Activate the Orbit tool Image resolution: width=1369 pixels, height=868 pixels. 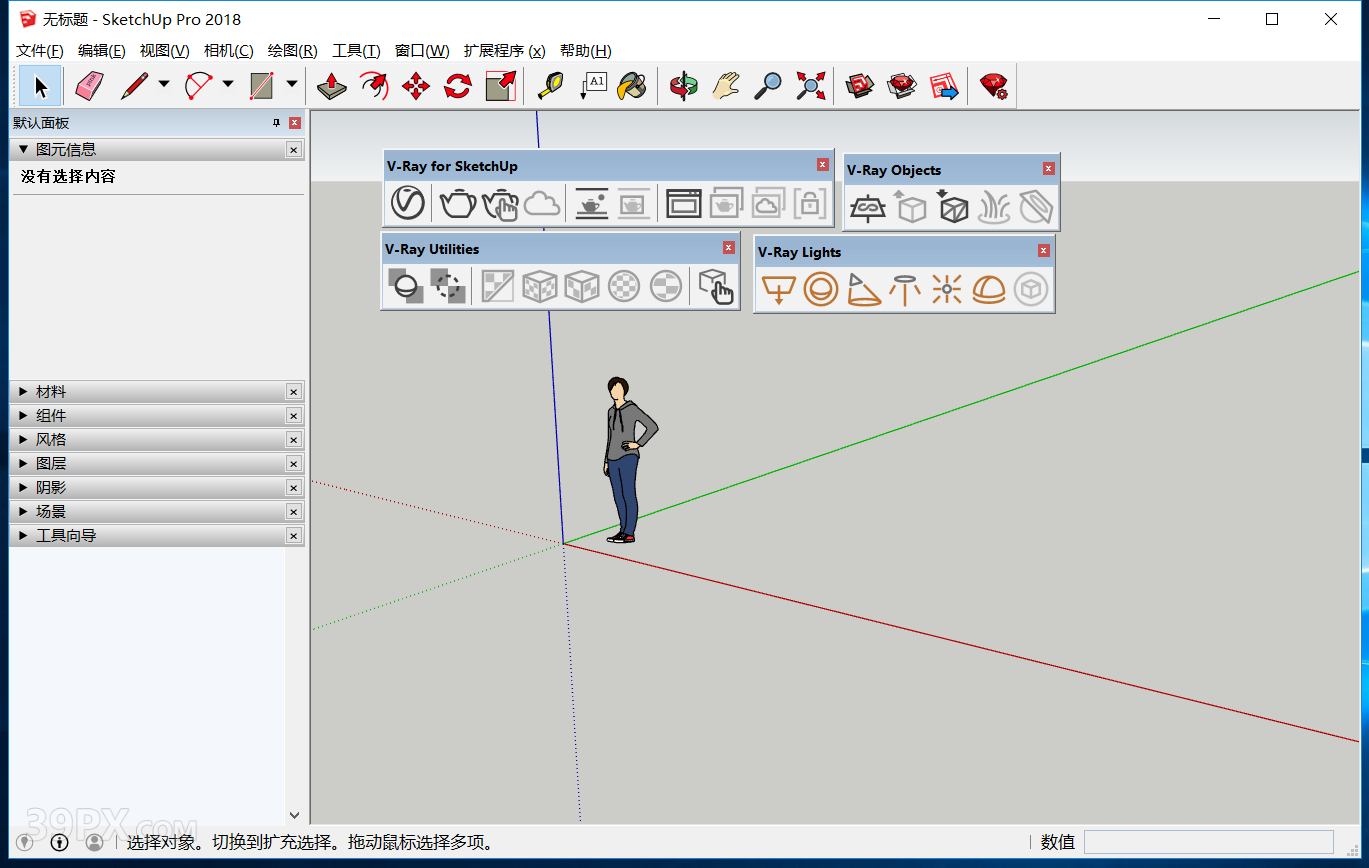[683, 86]
